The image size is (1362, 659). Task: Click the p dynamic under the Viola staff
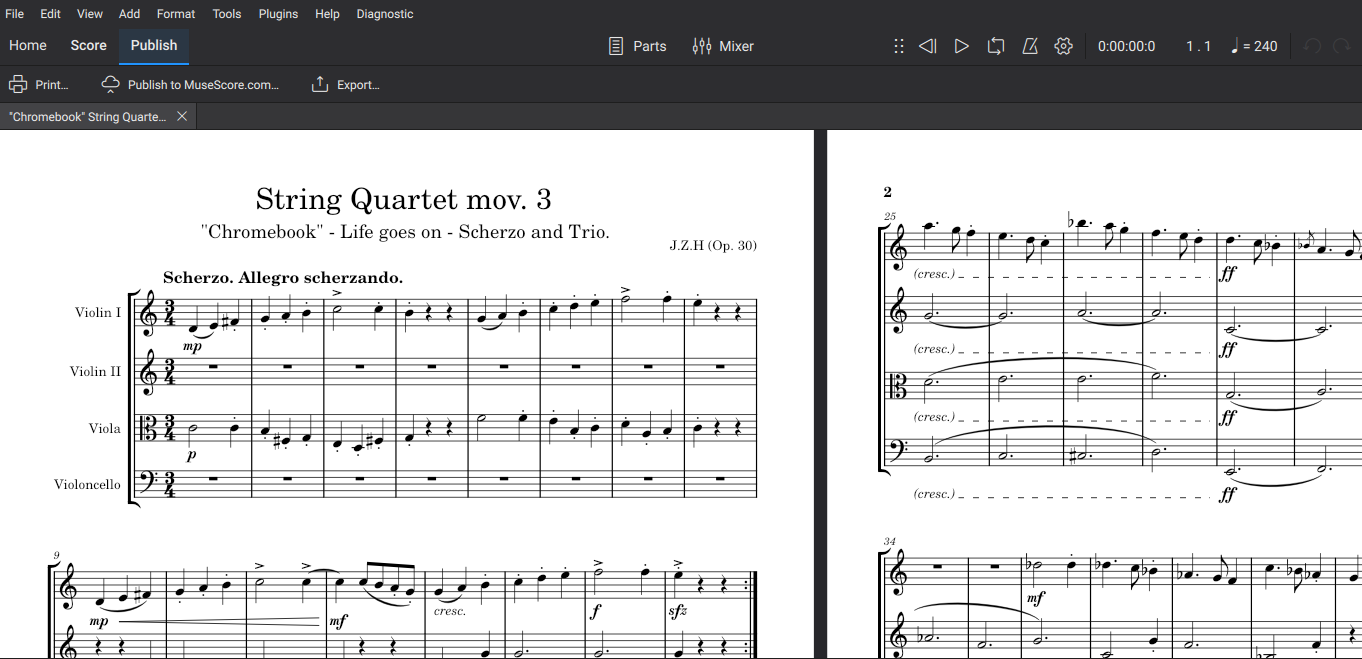190,456
